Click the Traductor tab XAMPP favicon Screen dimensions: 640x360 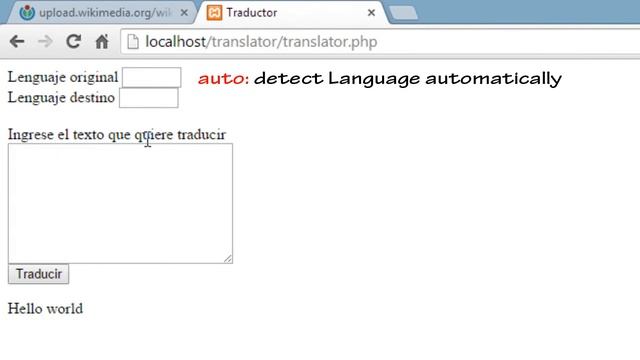click(x=214, y=13)
